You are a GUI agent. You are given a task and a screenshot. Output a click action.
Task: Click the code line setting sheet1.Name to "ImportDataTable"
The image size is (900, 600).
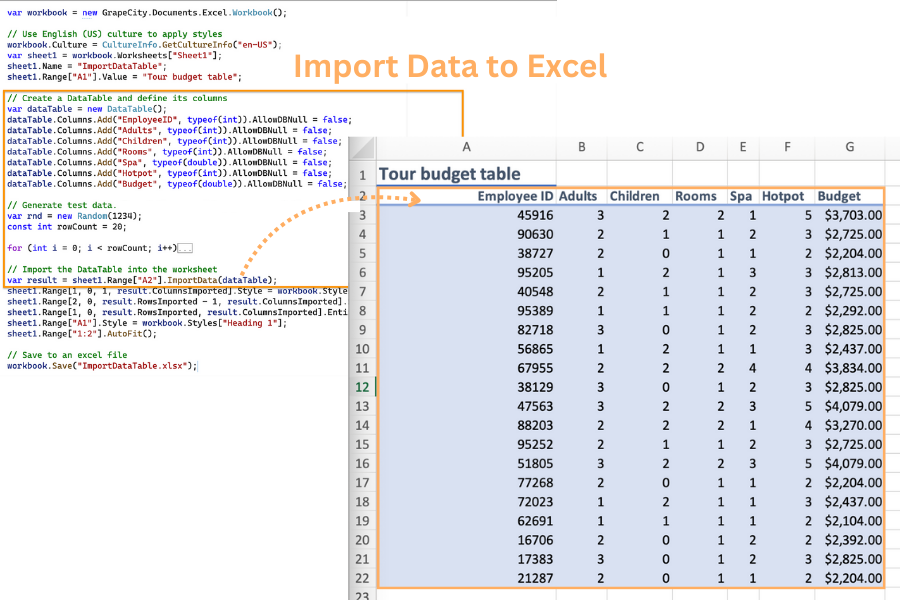[x=87, y=66]
